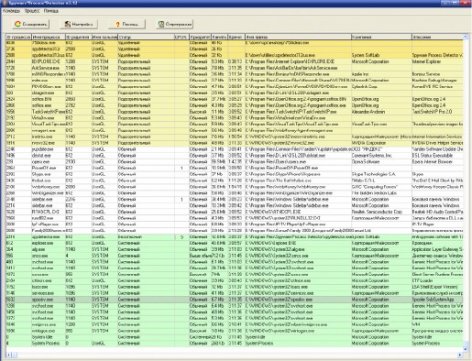
Task: Sort by the CPU% column header
Action: (182, 37)
